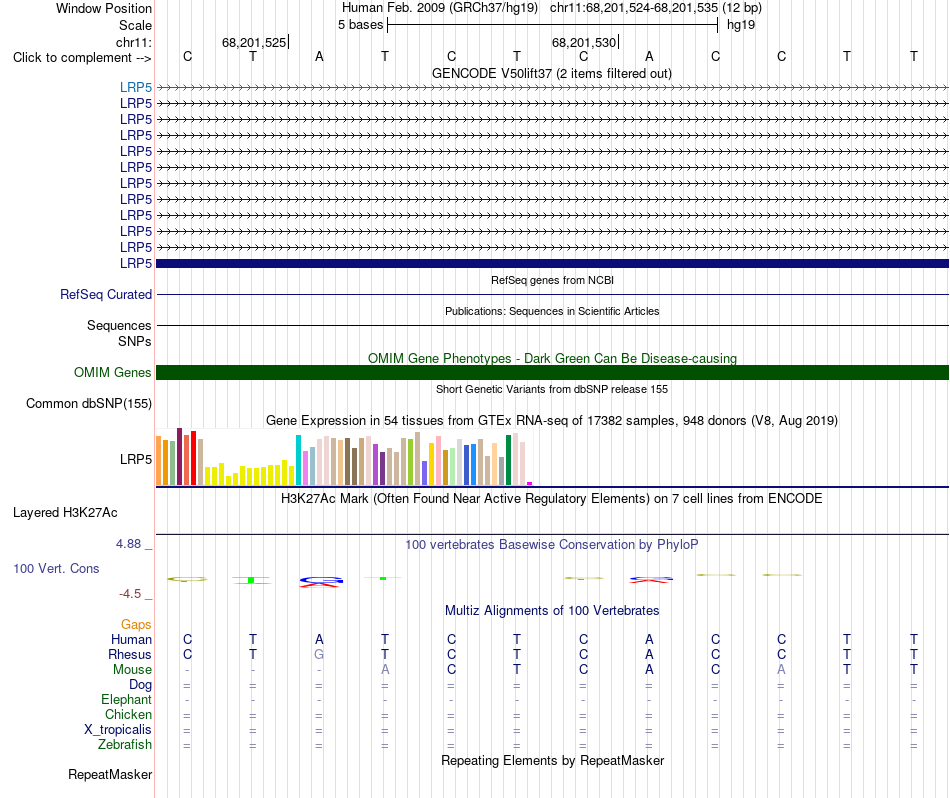Open the OMIM Genes track label
This screenshot has height=798, width=950.
113,373
